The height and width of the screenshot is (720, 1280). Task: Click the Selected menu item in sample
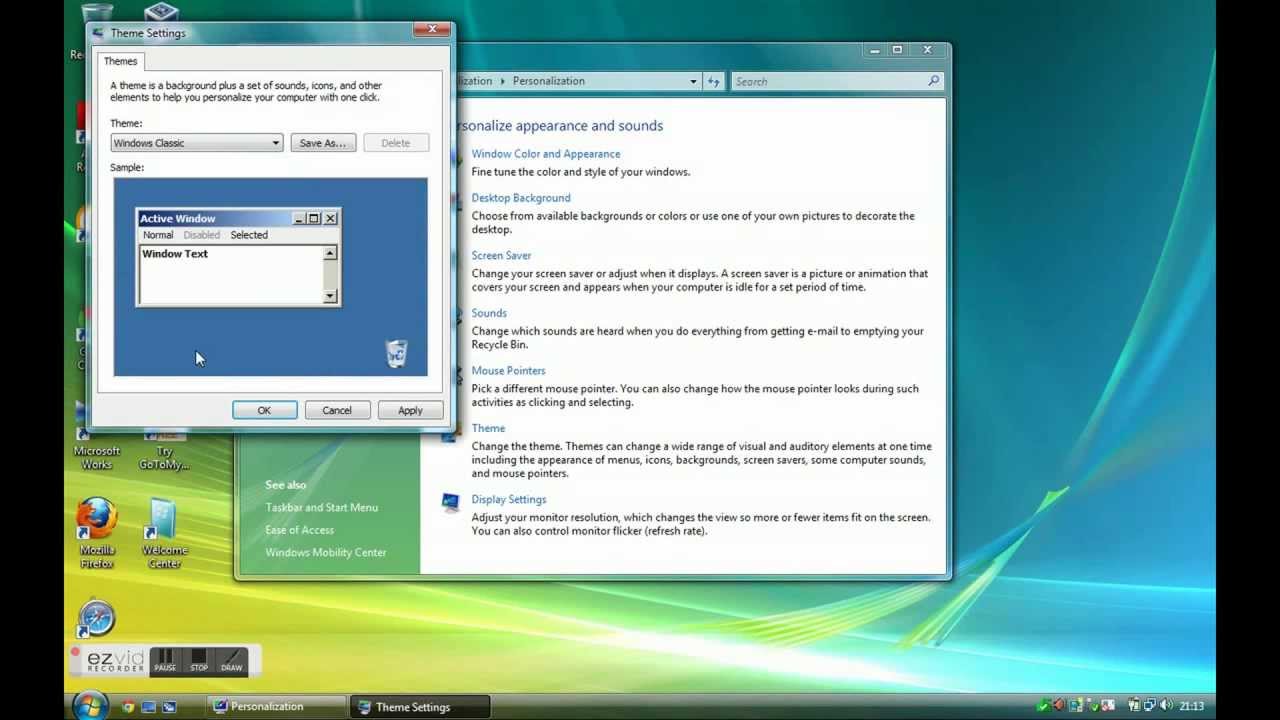(249, 235)
